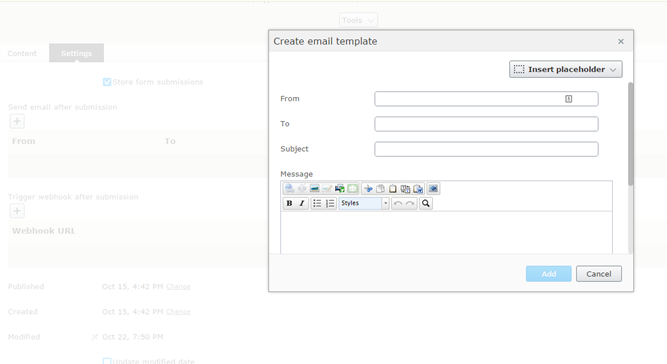Viewport: 667px width, 364px height.
Task: Click inside the Message editor body
Action: (446, 232)
